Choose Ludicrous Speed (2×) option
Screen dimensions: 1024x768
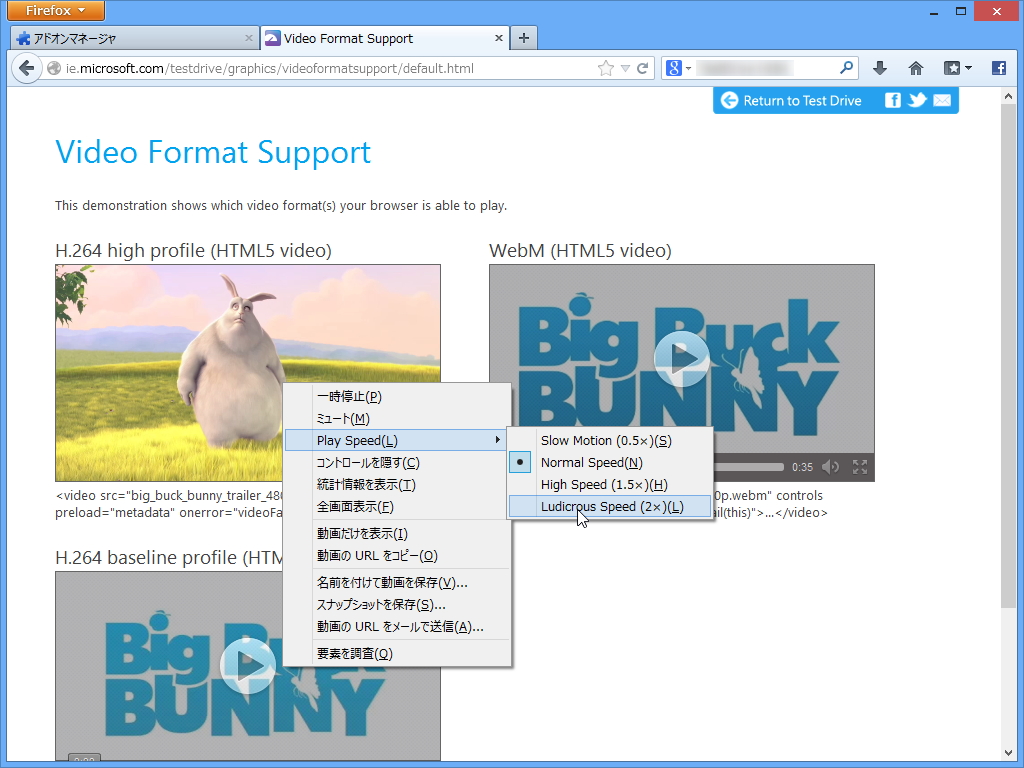tap(610, 507)
